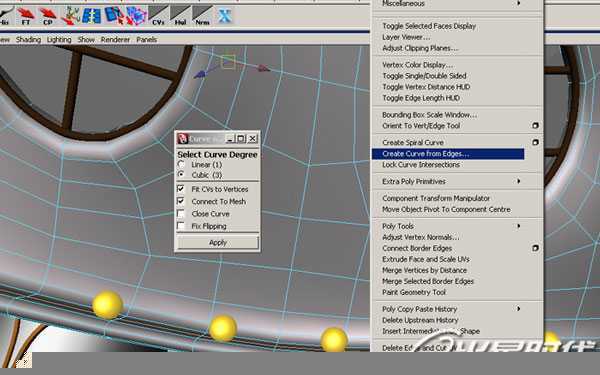Click the blue X shelf icon
Viewport: 600px width, 375px height.
pos(225,16)
